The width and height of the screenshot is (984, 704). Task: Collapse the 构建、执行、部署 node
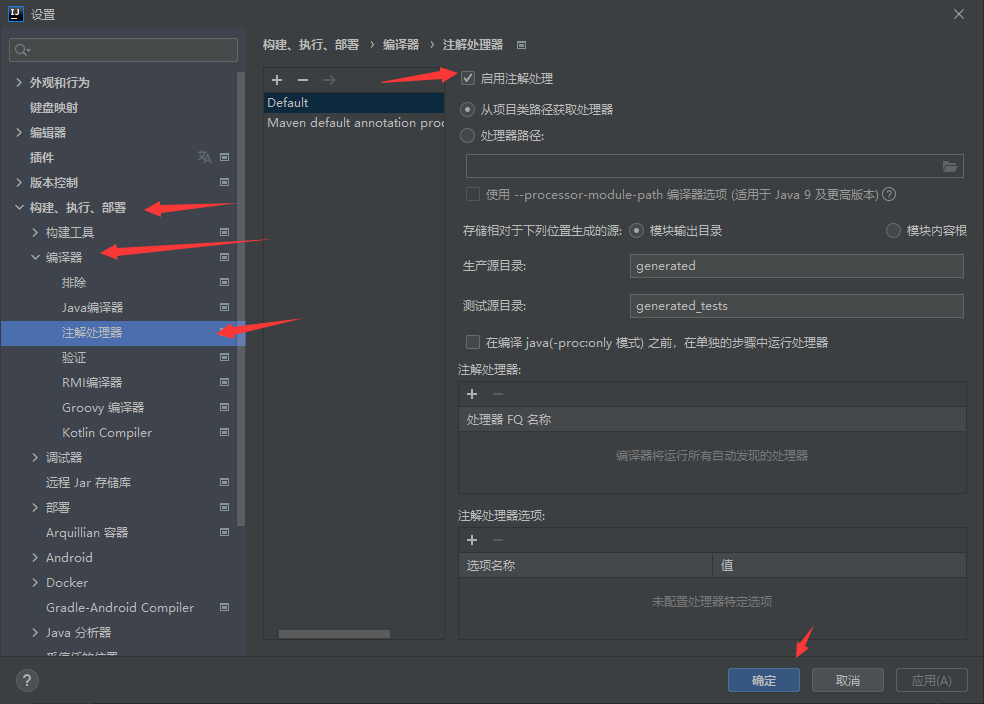tap(19, 208)
